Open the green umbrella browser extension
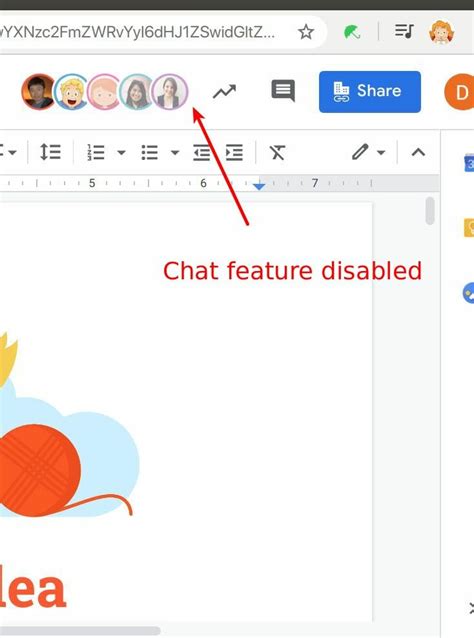The image size is (474, 638). 352,32
